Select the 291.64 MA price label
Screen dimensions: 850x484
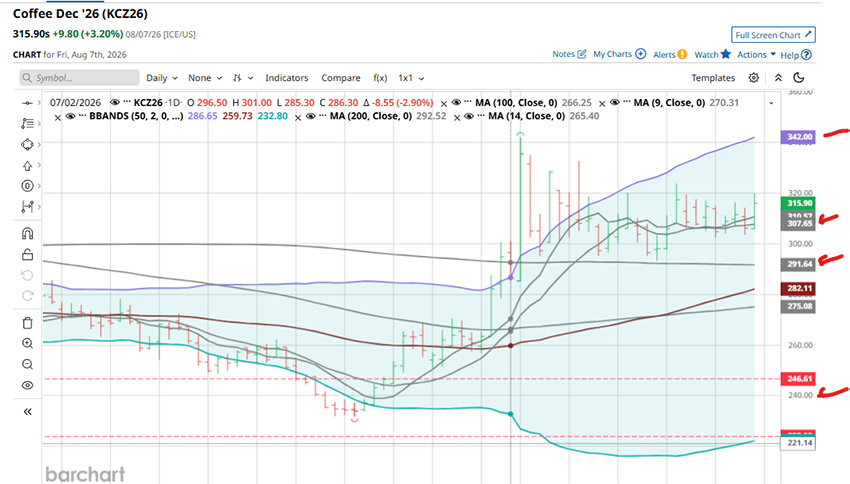click(798, 264)
